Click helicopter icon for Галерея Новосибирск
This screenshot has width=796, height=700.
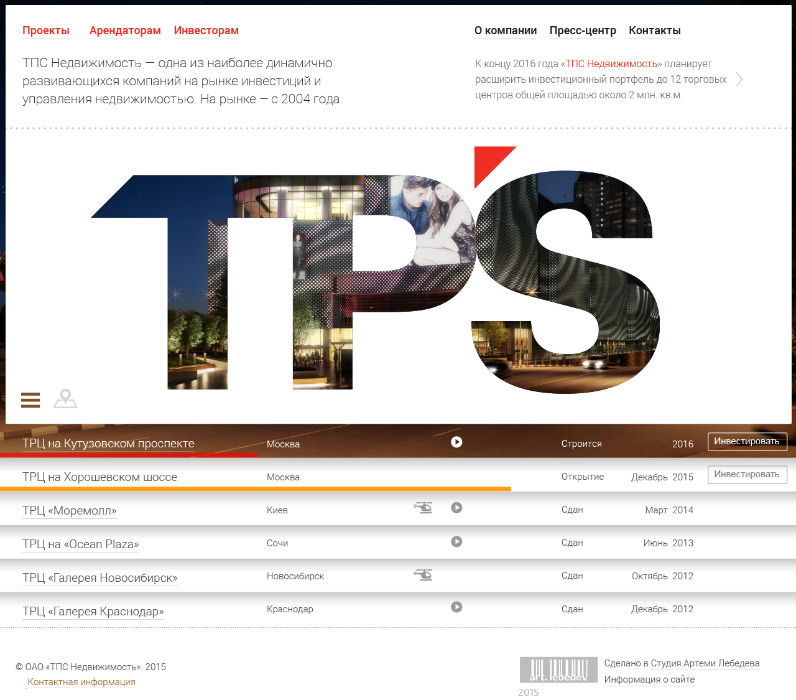[424, 575]
